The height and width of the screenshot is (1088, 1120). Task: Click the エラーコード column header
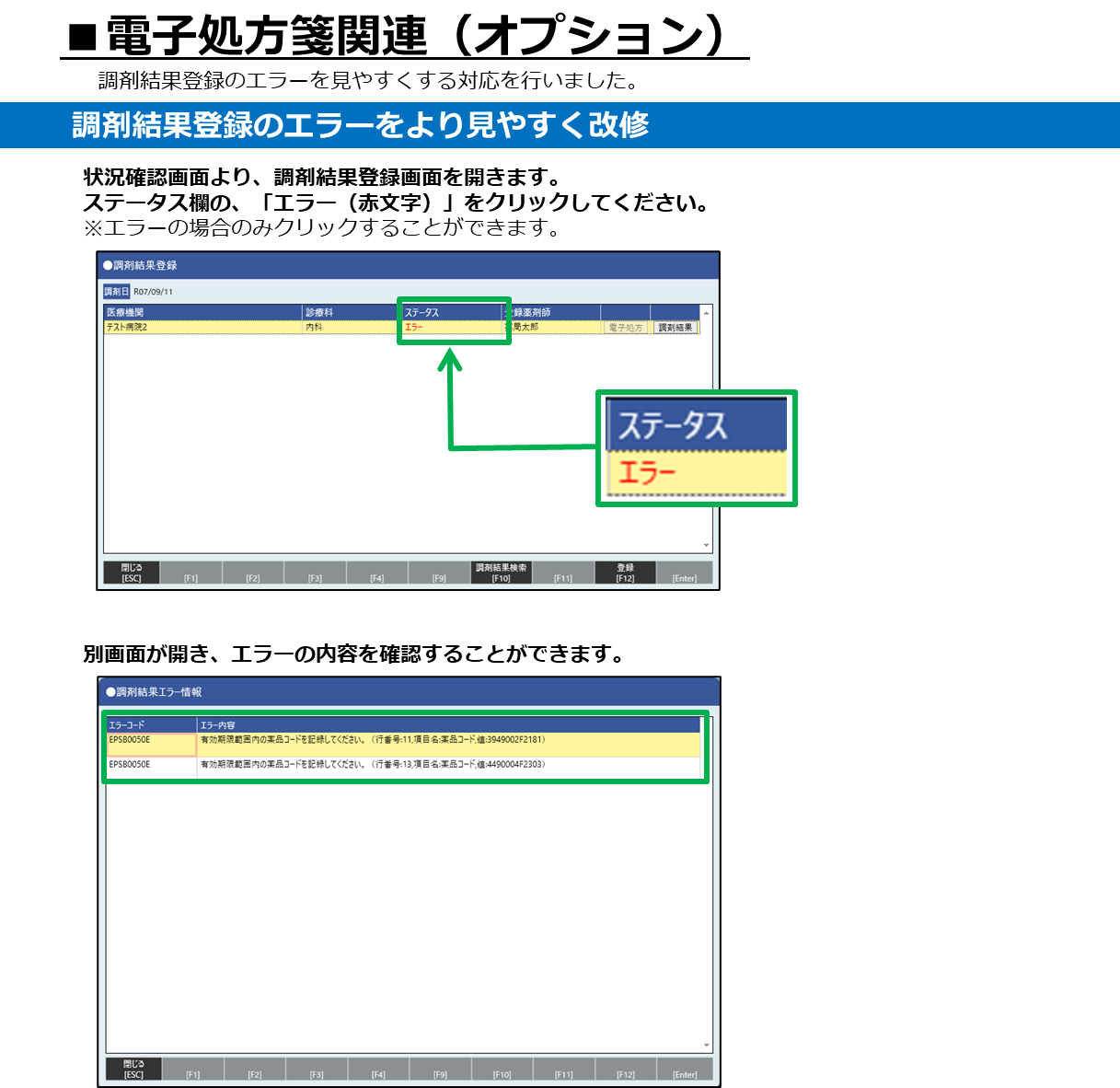point(151,725)
